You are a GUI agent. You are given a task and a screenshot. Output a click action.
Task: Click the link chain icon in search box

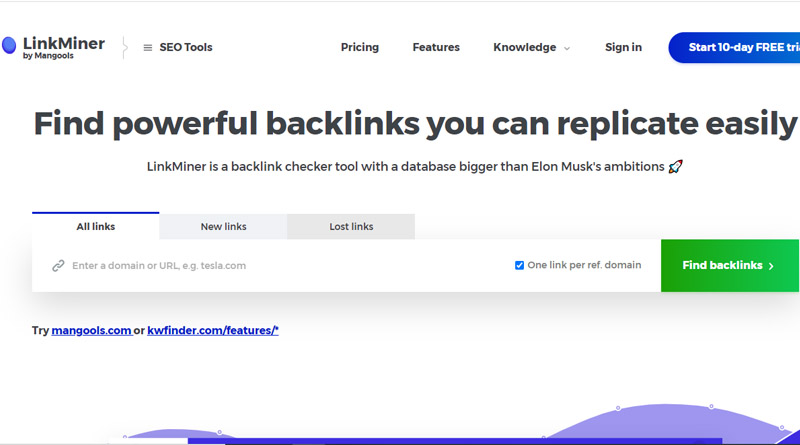[58, 265]
